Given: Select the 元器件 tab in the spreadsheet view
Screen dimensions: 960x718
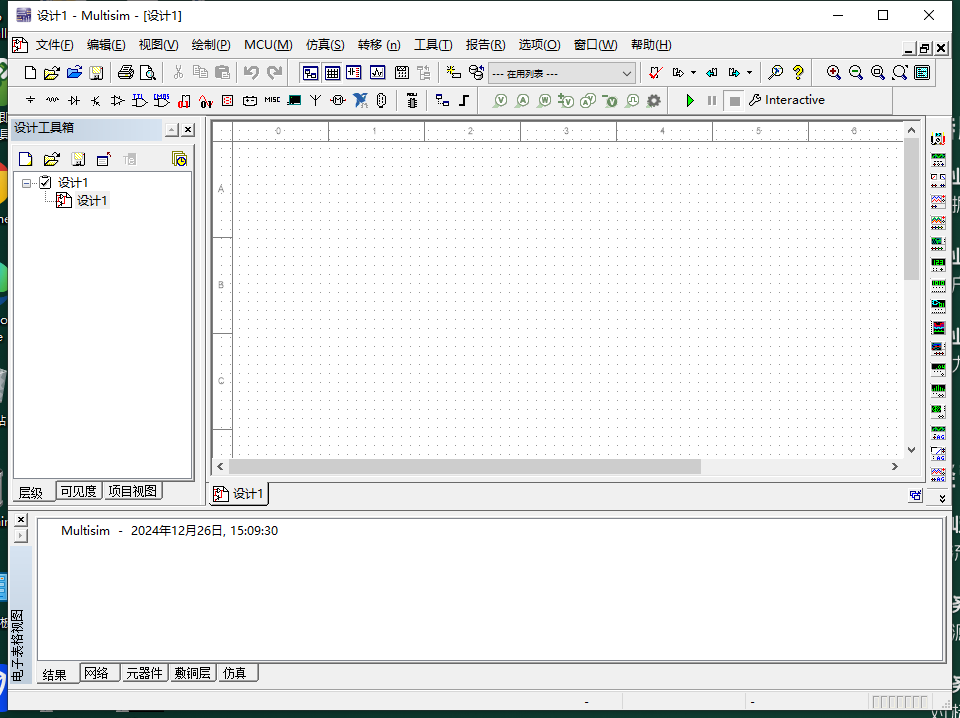Looking at the screenshot, I should 144,673.
